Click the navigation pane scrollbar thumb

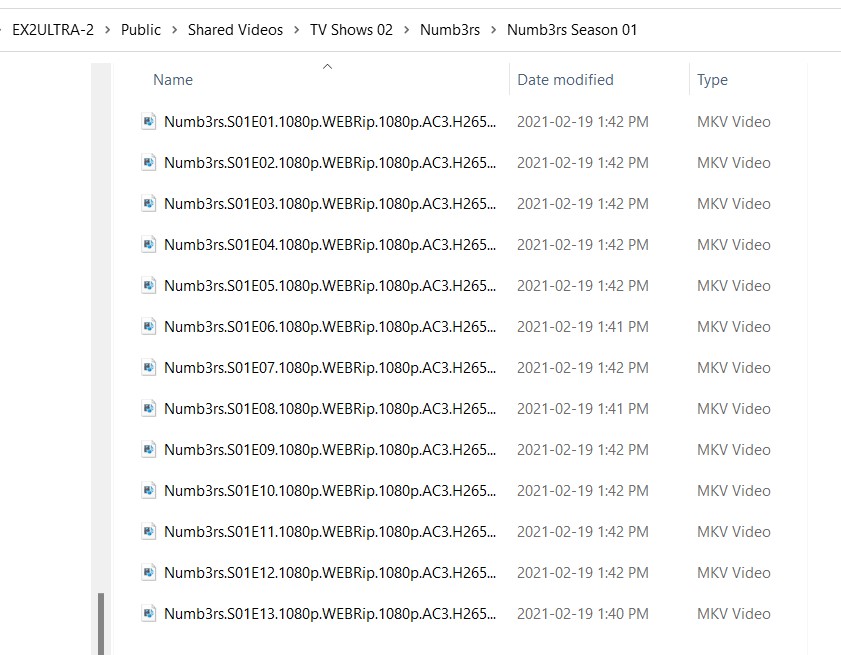pyautogui.click(x=101, y=623)
